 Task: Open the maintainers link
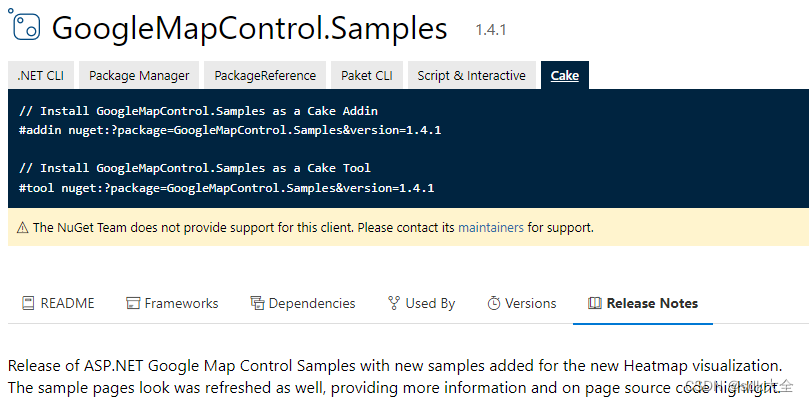coord(490,228)
